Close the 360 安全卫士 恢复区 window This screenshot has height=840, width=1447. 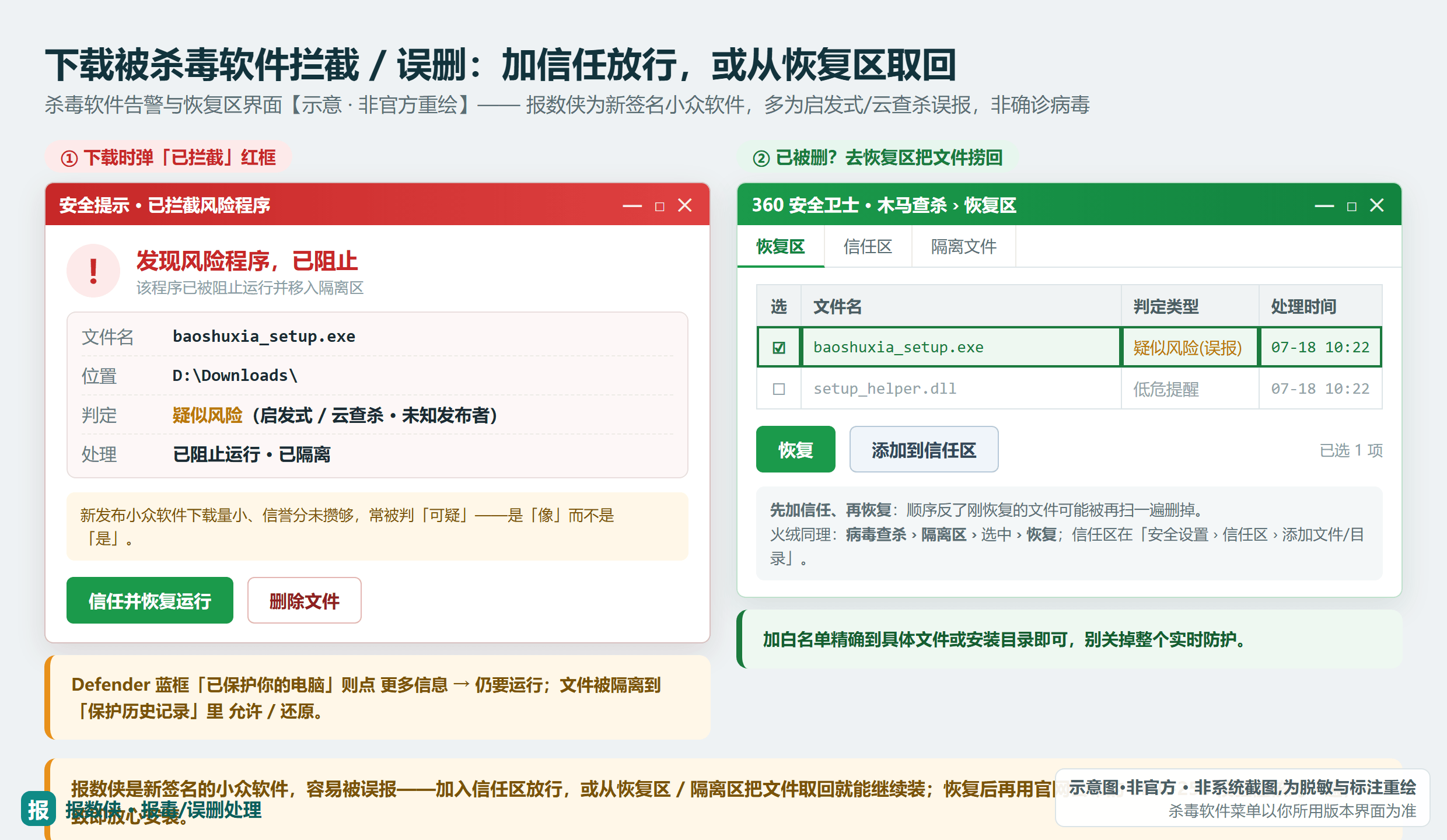[1377, 205]
